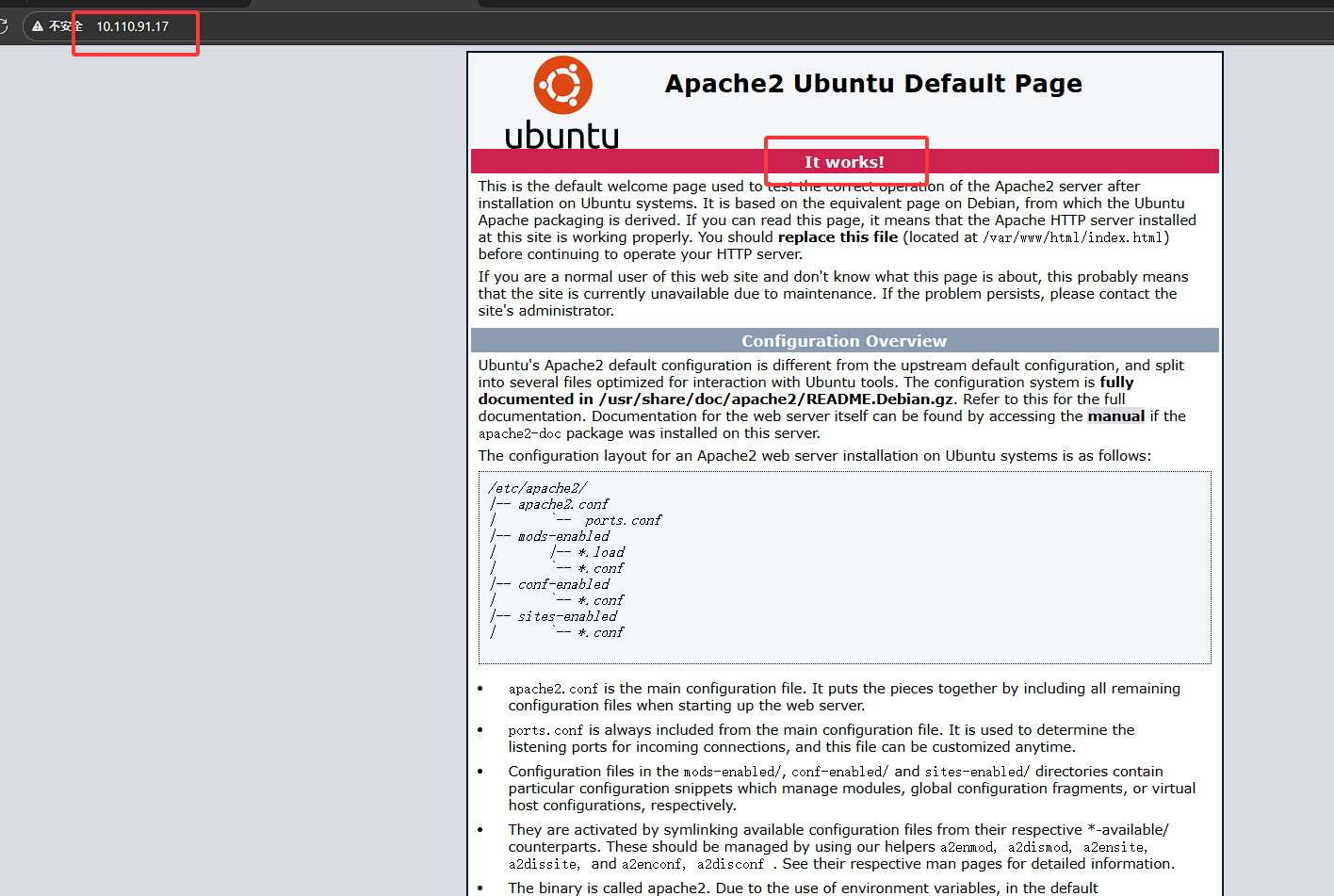Click the replace this file bold text
This screenshot has height=896, width=1334.
point(838,237)
